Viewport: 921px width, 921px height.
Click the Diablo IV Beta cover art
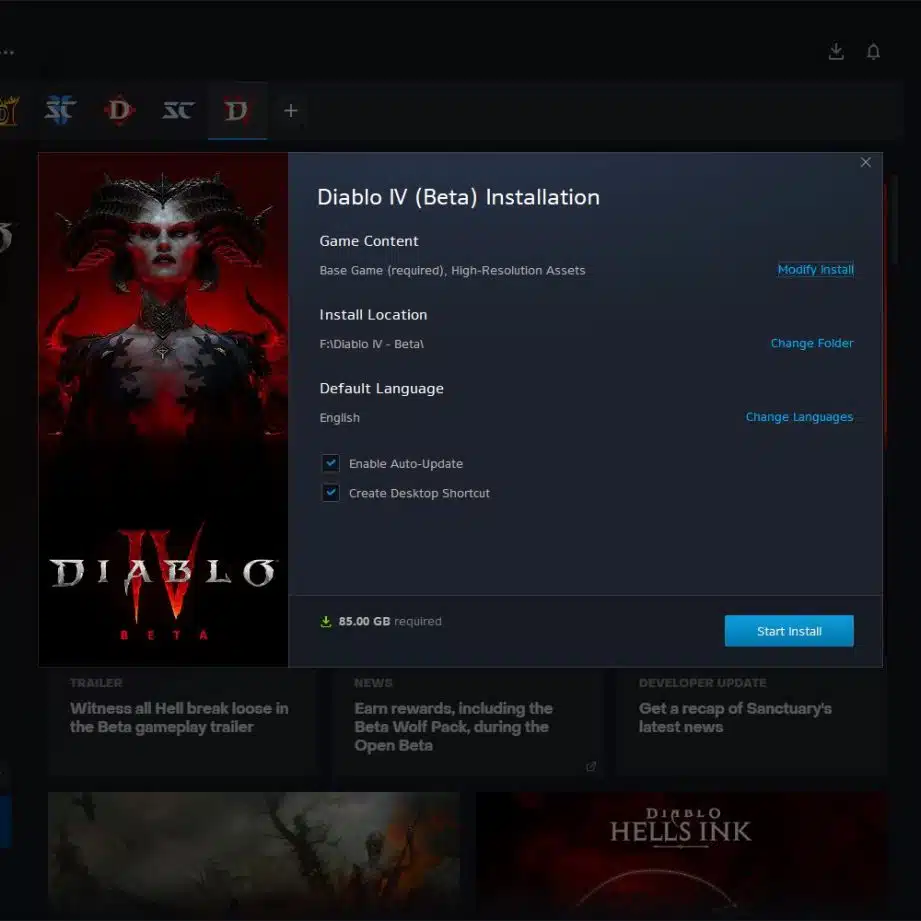pos(163,409)
